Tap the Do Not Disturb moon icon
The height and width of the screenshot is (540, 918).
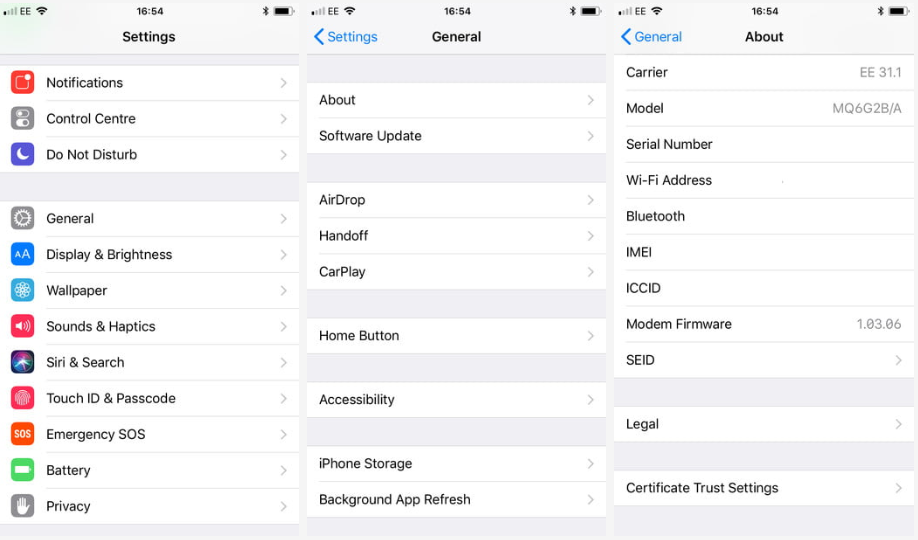coord(22,154)
